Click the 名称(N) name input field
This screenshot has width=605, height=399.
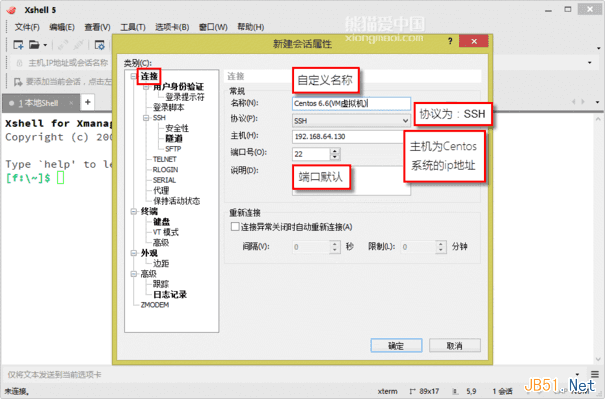pos(351,103)
